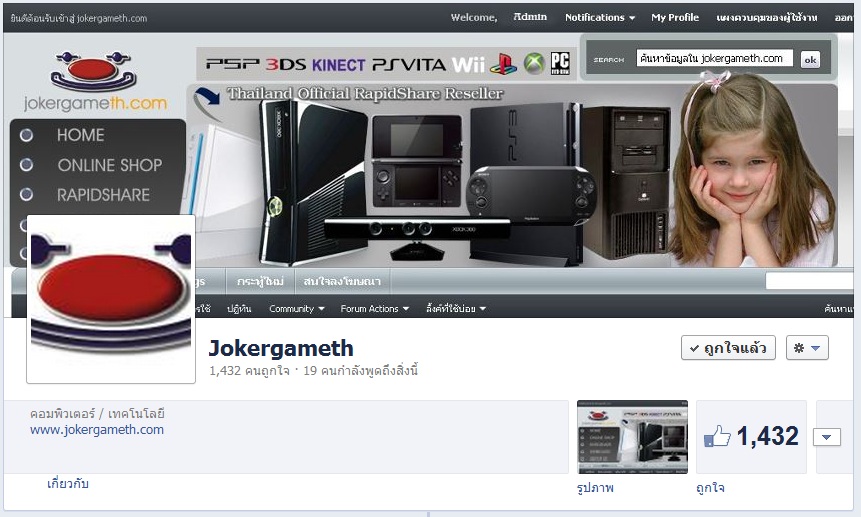Open www.jokergameth.com website link
The image size is (861, 517).
[x=97, y=430]
